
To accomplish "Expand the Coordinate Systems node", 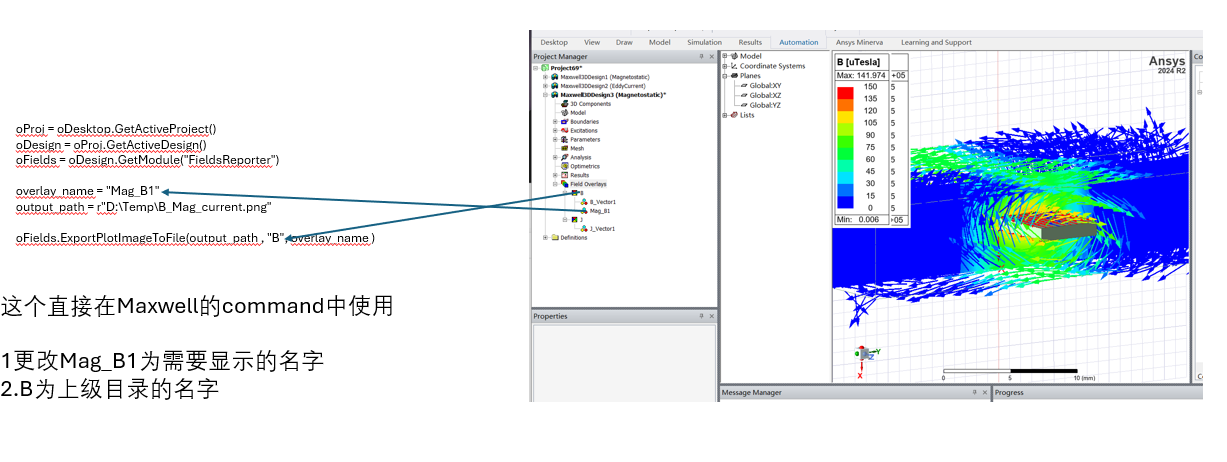I will (x=724, y=66).
